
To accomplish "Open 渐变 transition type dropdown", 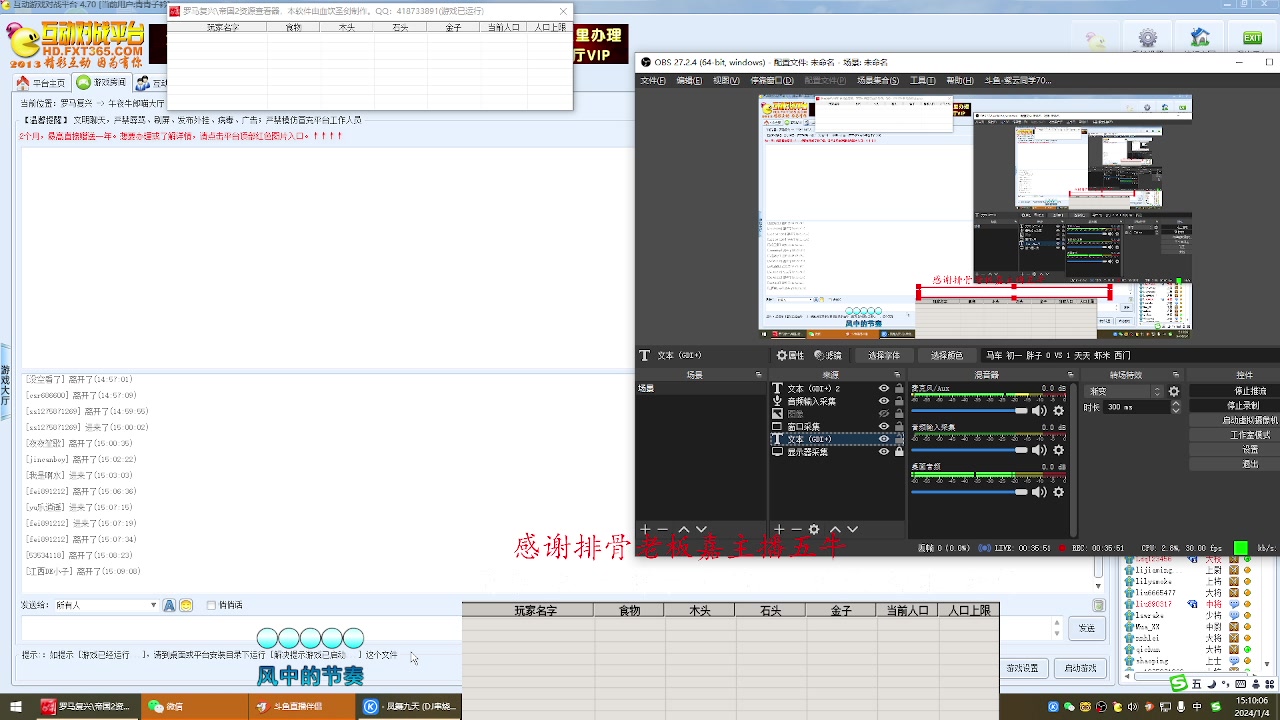I will coord(1125,392).
